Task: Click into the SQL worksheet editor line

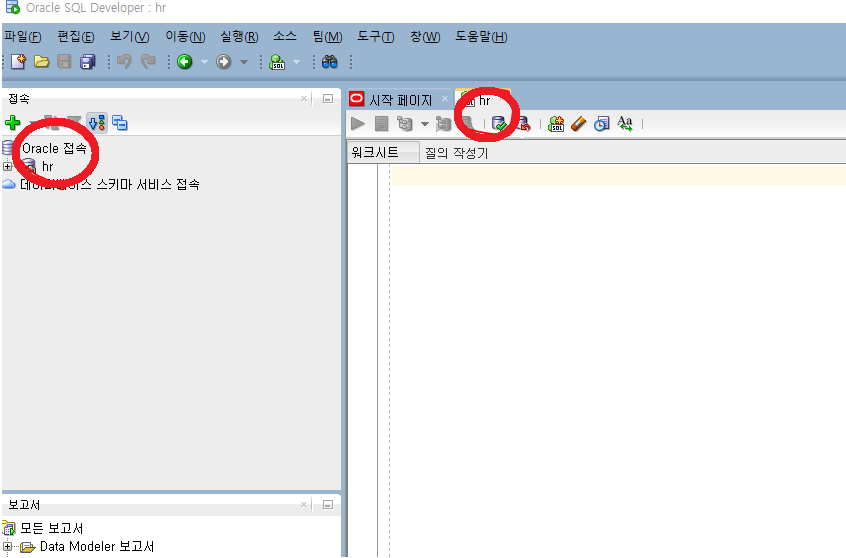Action: tap(618, 175)
